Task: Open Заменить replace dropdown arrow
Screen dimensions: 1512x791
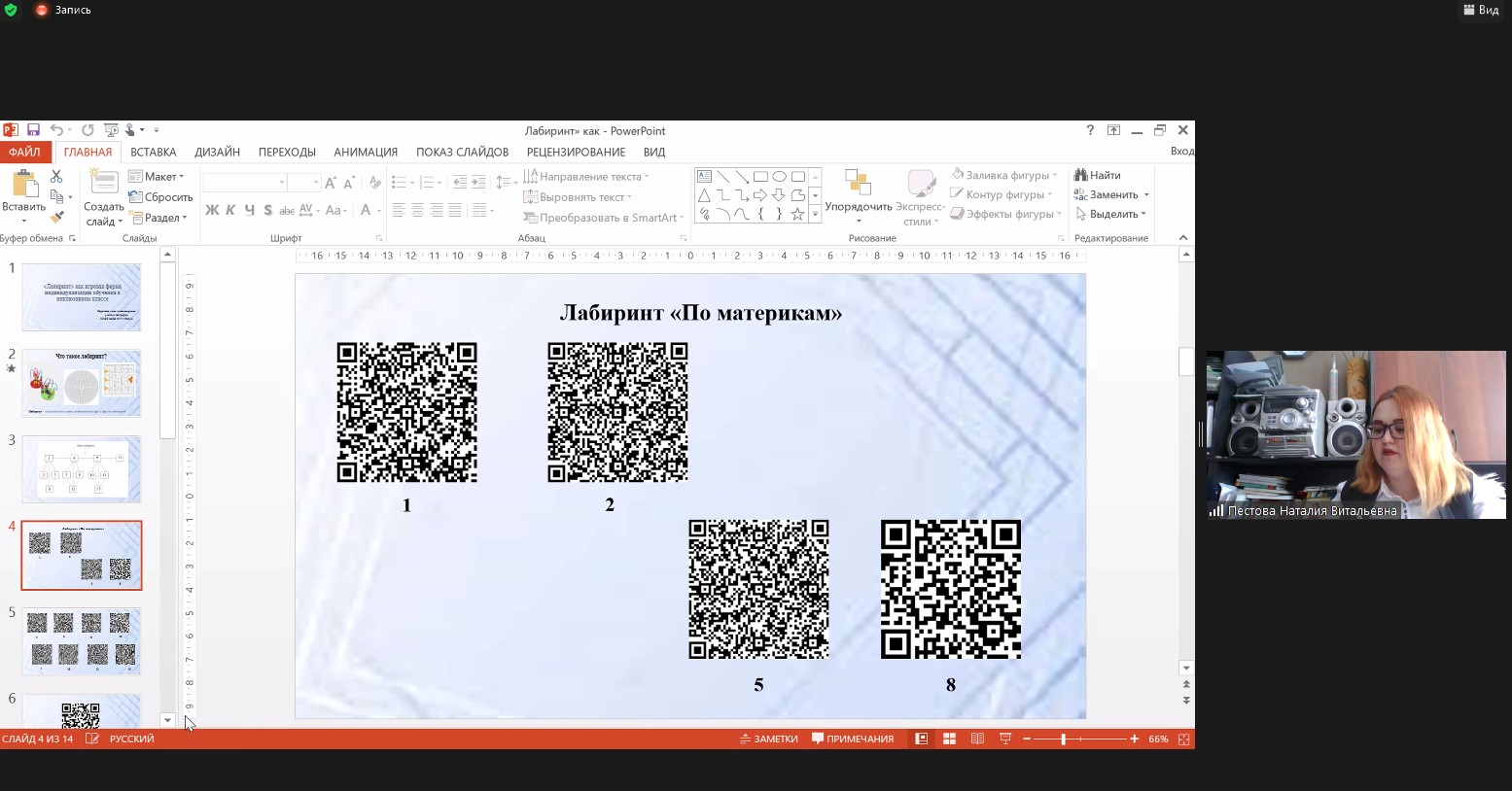Action: click(1146, 195)
